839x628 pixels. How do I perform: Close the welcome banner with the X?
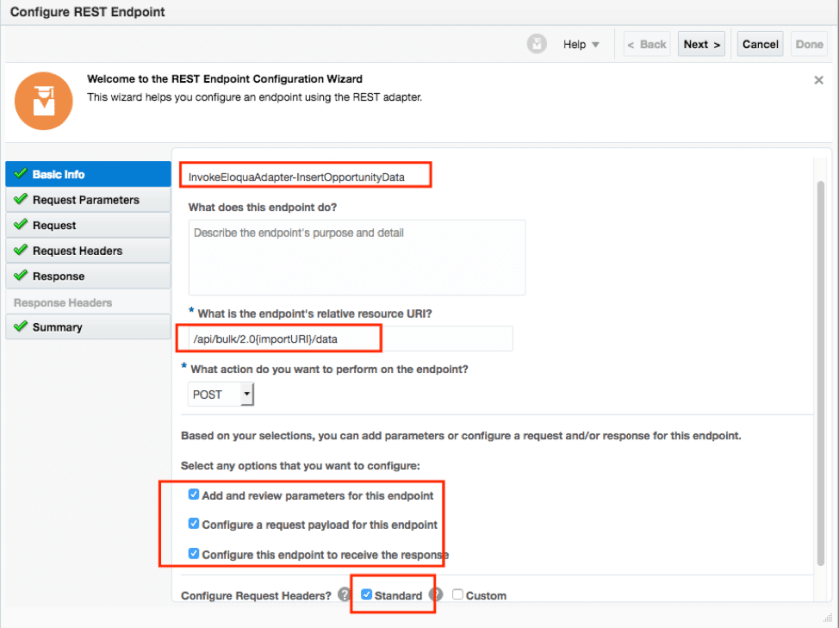819,80
